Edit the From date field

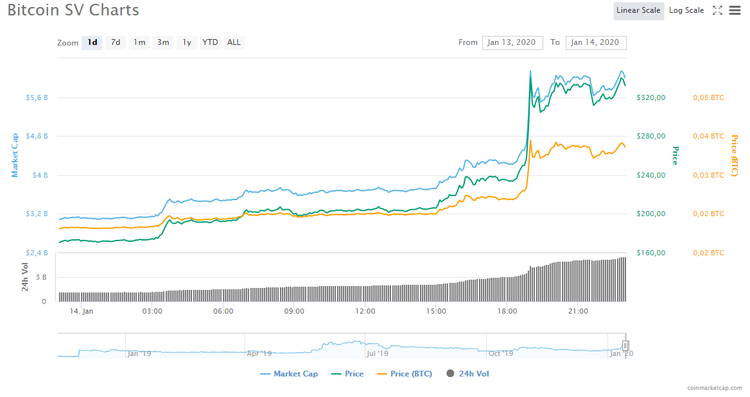click(512, 43)
